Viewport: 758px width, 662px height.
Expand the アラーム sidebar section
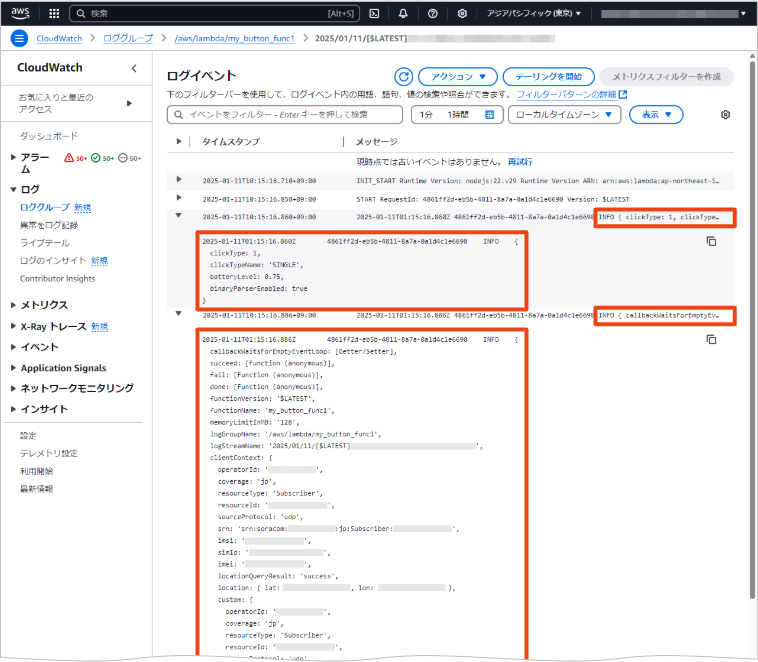14,157
